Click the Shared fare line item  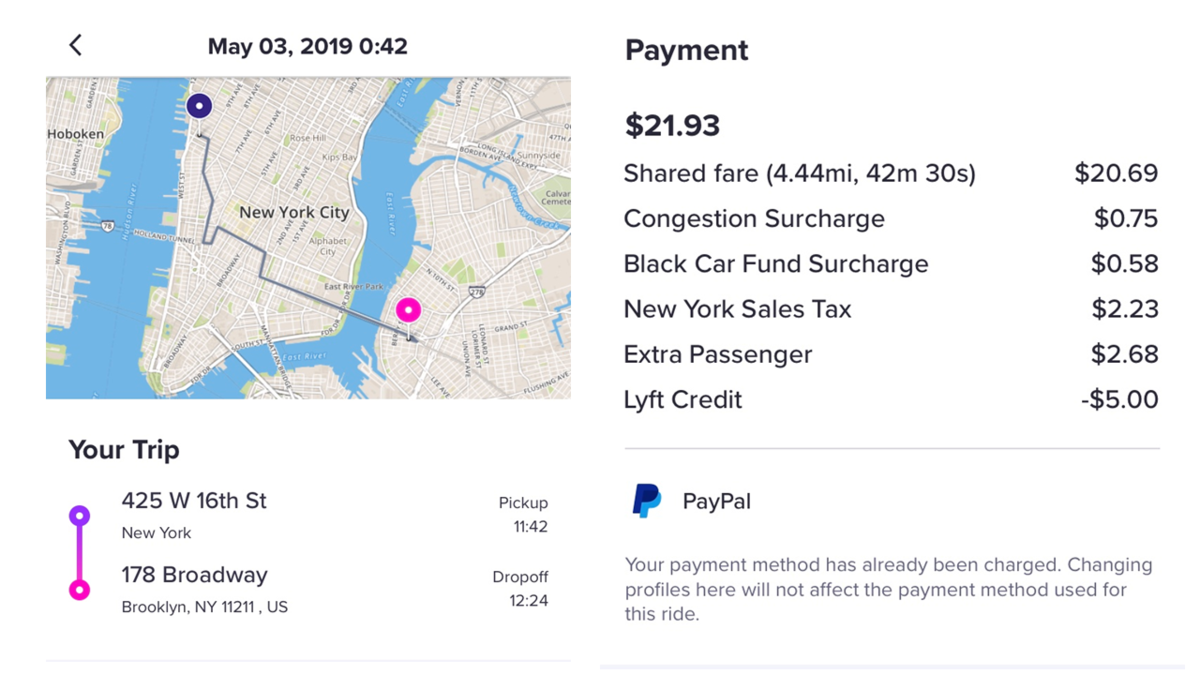(891, 174)
